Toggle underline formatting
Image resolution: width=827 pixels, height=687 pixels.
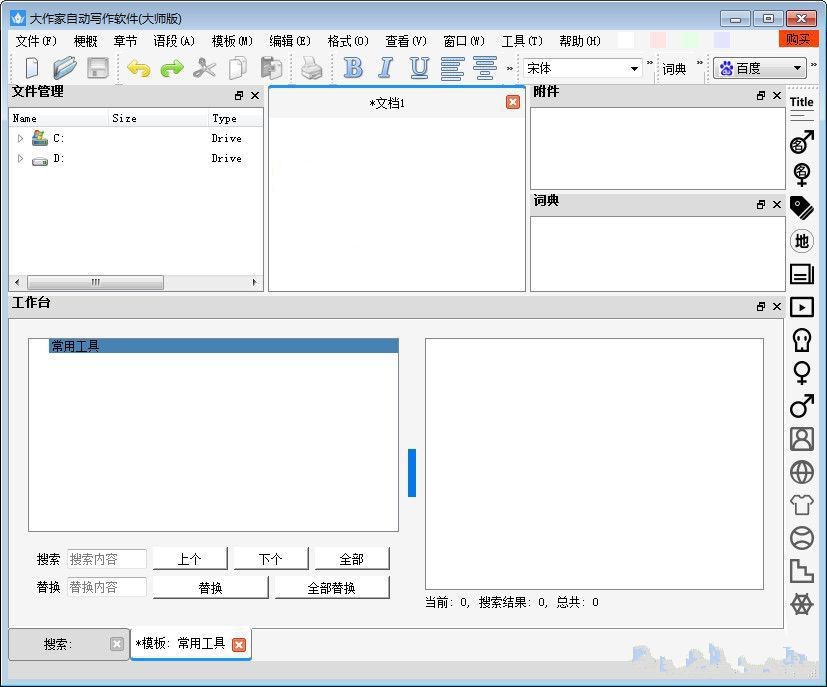pyautogui.click(x=419, y=68)
